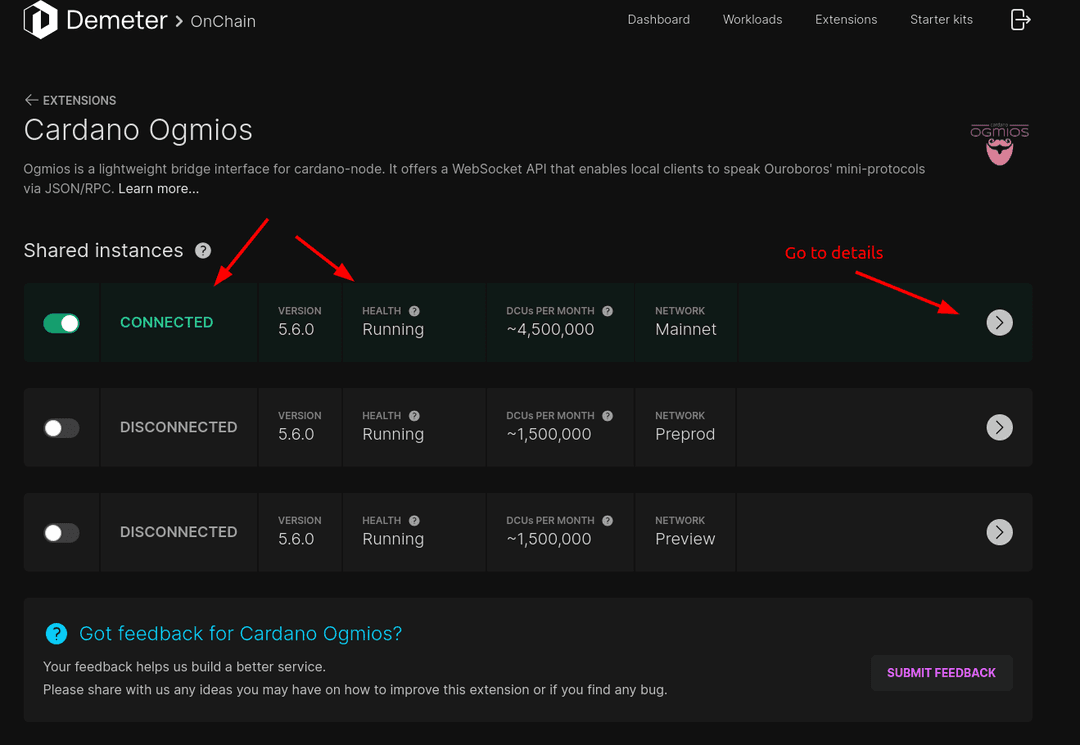Click version 5.6.0 in Preview row

[296, 538]
